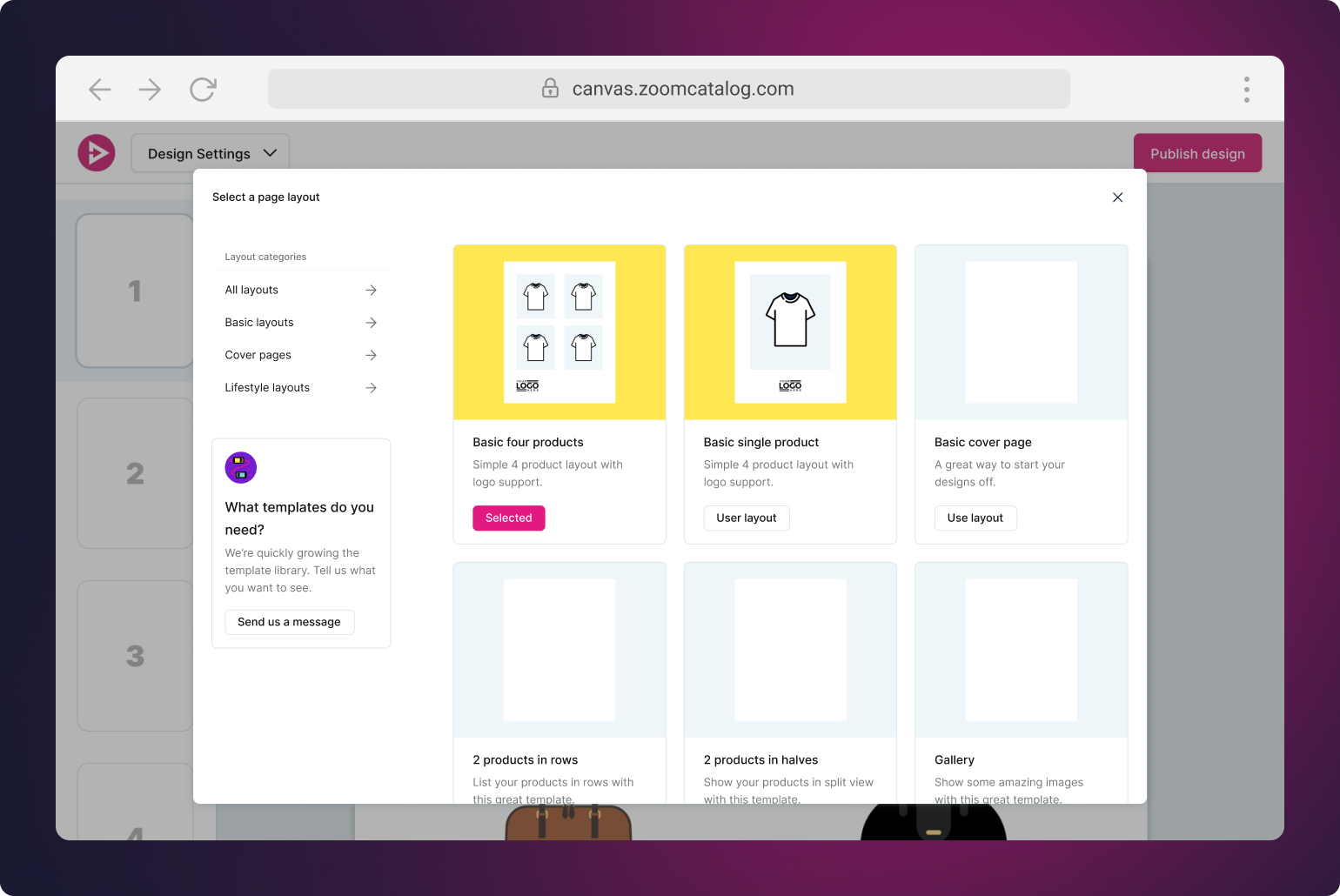The height and width of the screenshot is (896, 1340).
Task: Open the Design Settings dropdown
Action: (211, 154)
